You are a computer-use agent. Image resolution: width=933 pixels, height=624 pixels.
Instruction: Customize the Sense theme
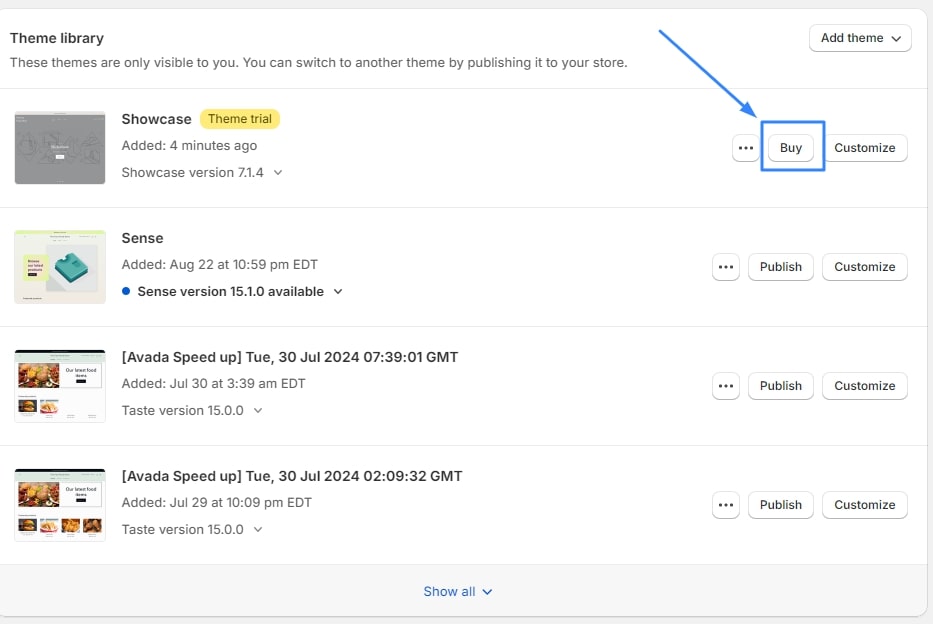(865, 267)
